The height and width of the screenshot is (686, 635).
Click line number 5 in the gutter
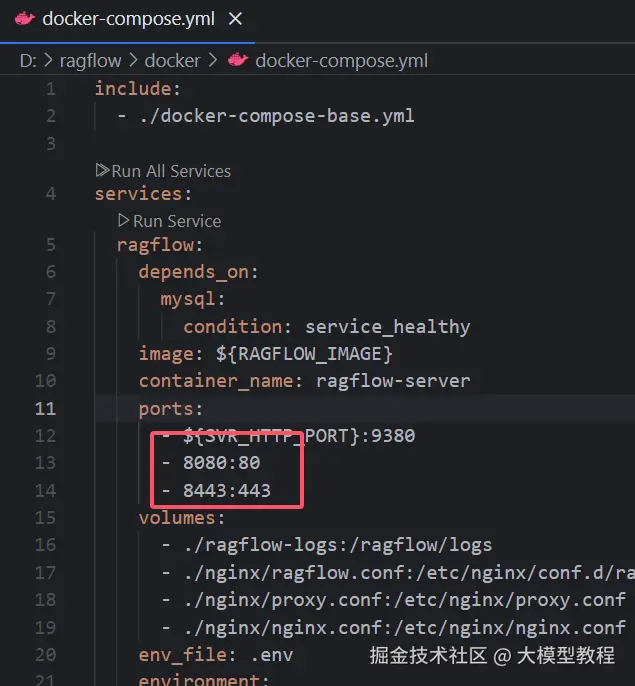51,245
